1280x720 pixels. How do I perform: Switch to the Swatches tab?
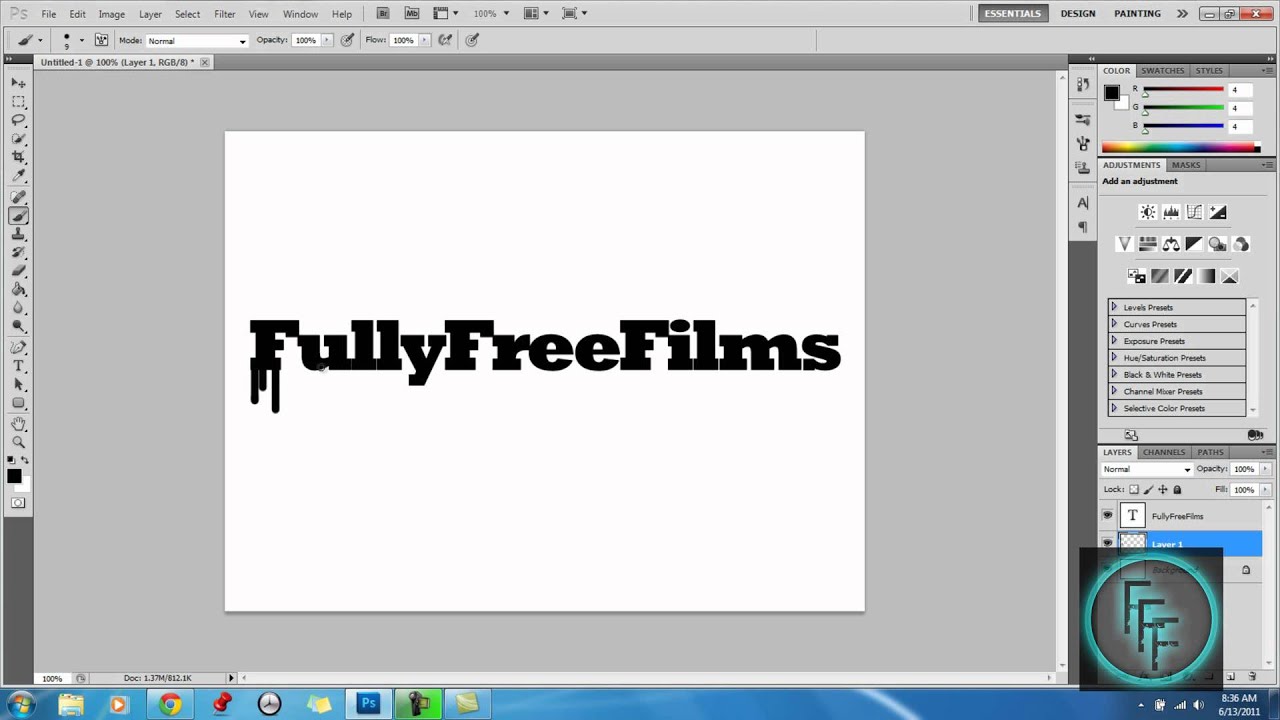pos(1163,71)
